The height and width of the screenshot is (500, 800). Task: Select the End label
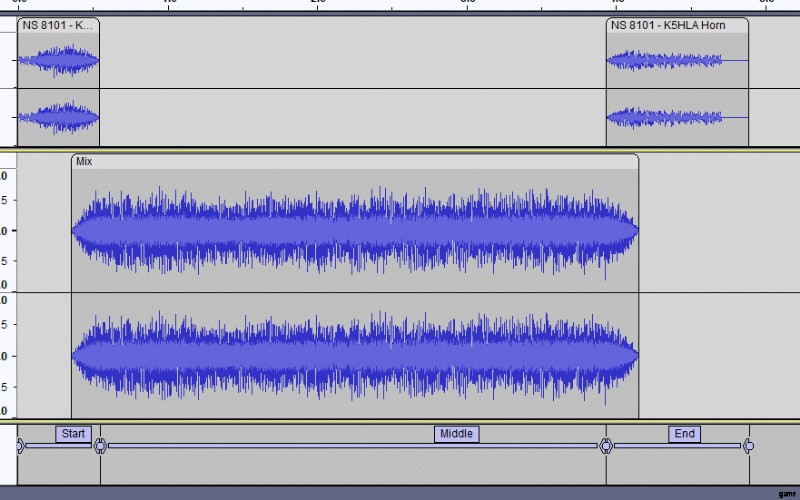coord(684,434)
